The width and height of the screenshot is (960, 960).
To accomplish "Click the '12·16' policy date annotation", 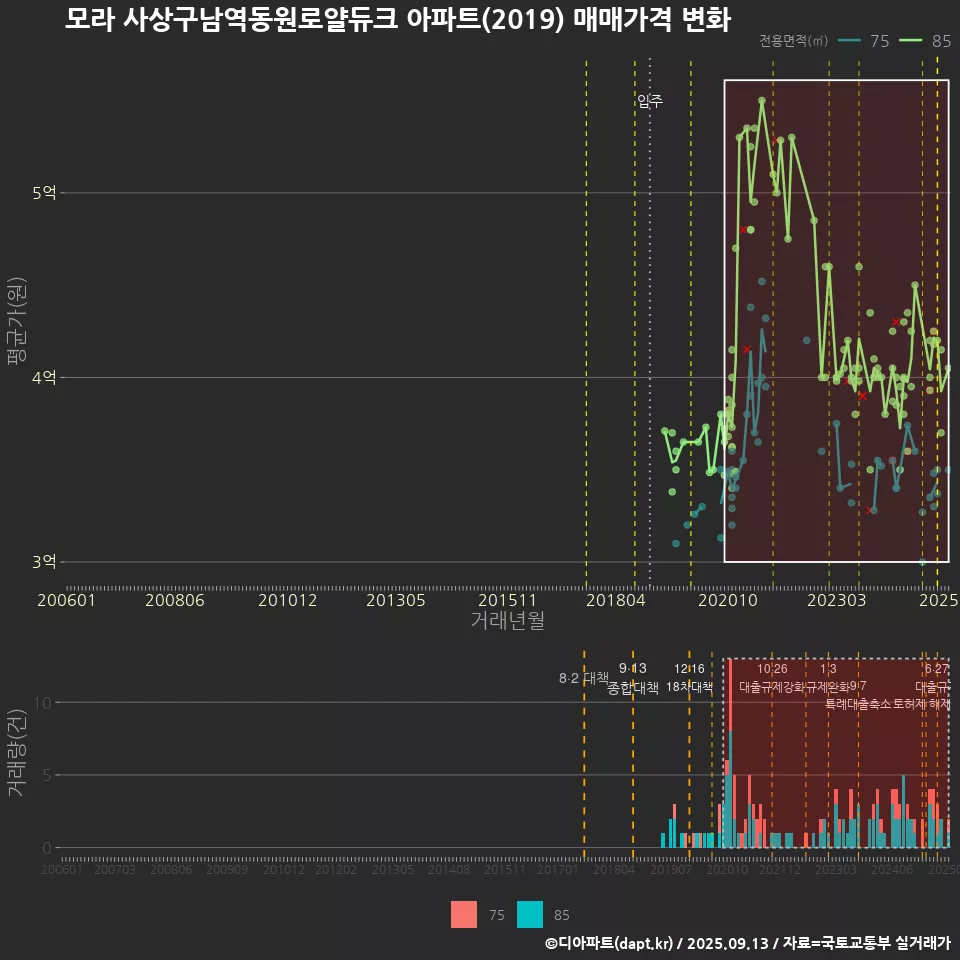I will pyautogui.click(x=689, y=669).
